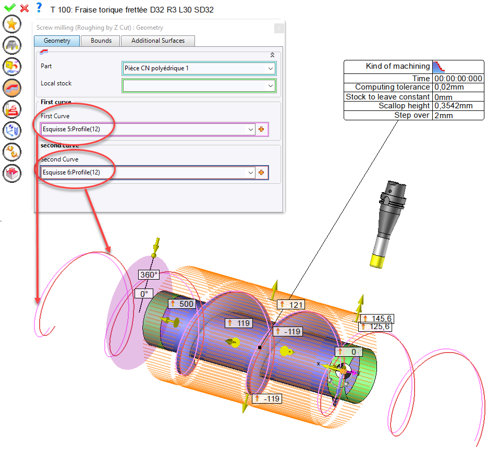The image size is (499, 451).
Task: Select the Geometry tab
Action: [57, 41]
